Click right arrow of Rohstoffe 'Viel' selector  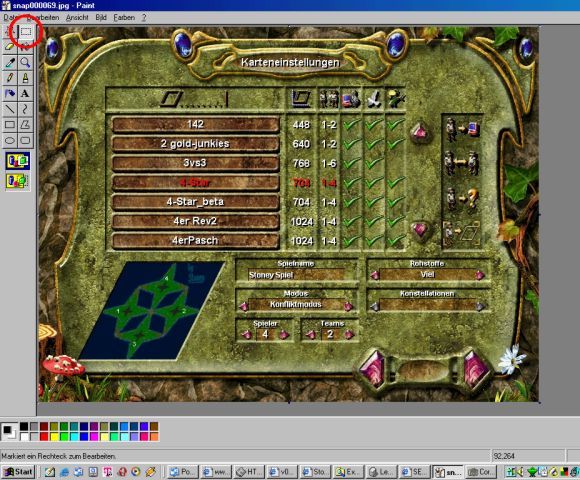(x=480, y=275)
